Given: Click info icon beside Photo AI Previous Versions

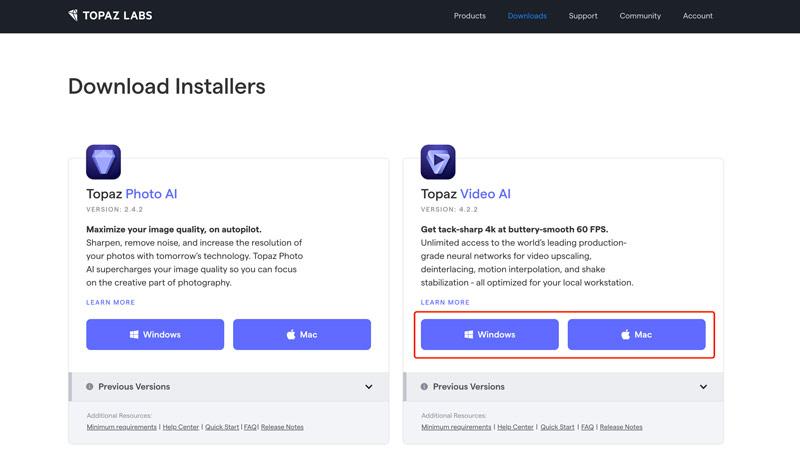Looking at the screenshot, I should (x=90, y=387).
